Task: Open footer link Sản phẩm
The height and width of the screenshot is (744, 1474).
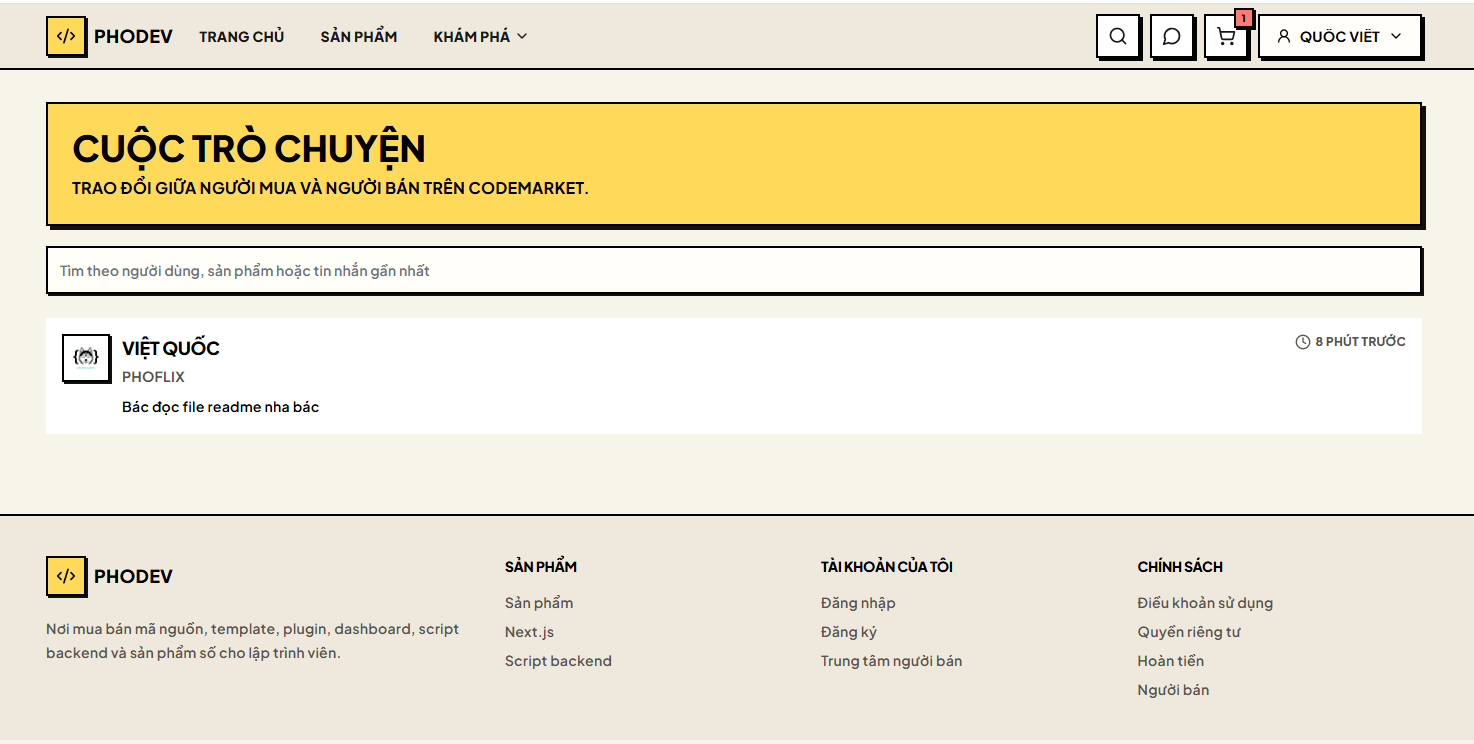Action: point(539,603)
